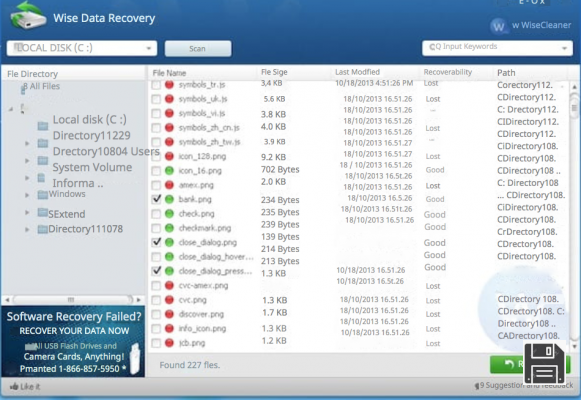Screen dimensions: 581x400
Task: Click the folder icon next to Directory111078
Action: 43,229
